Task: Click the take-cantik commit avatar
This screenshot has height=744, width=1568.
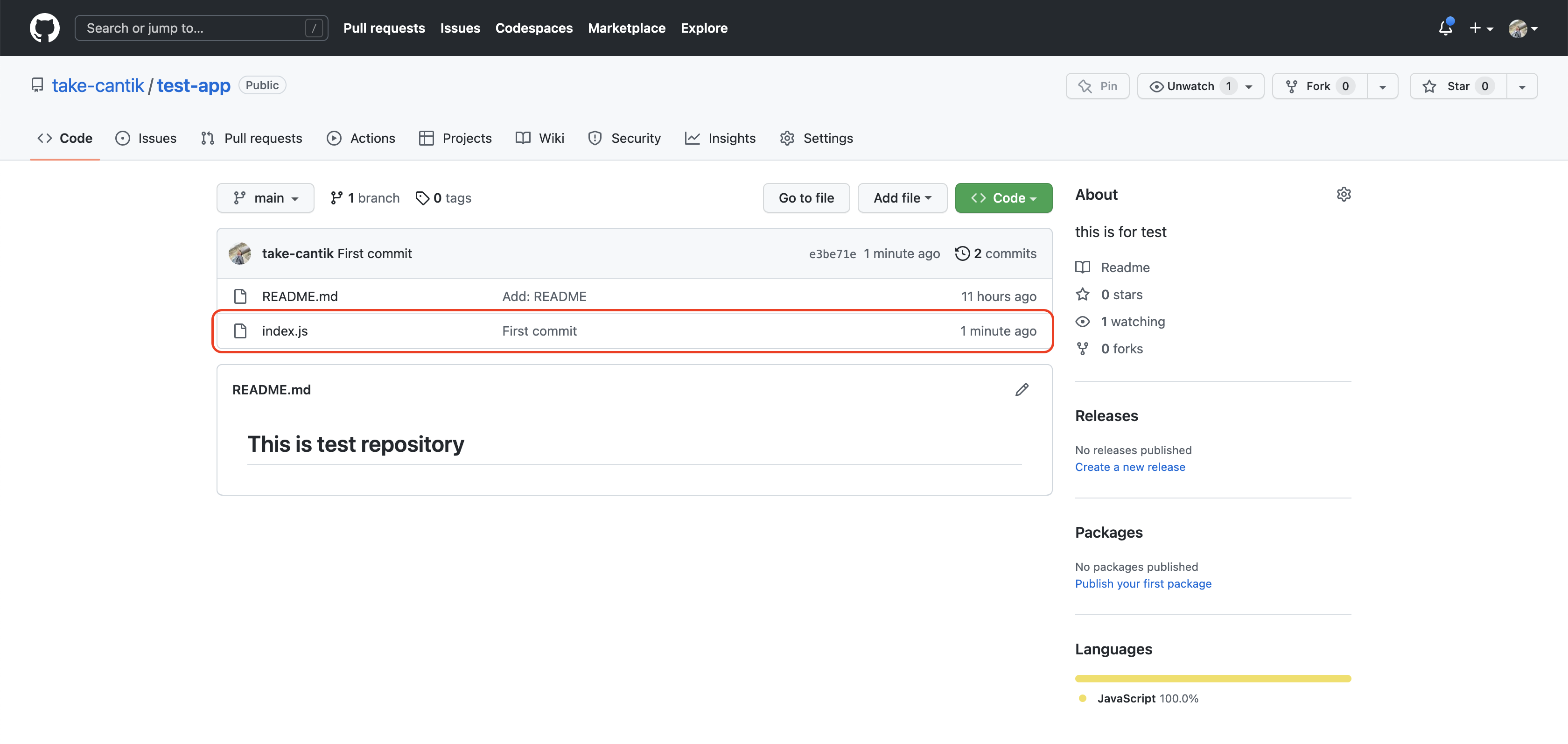Action: pos(240,253)
